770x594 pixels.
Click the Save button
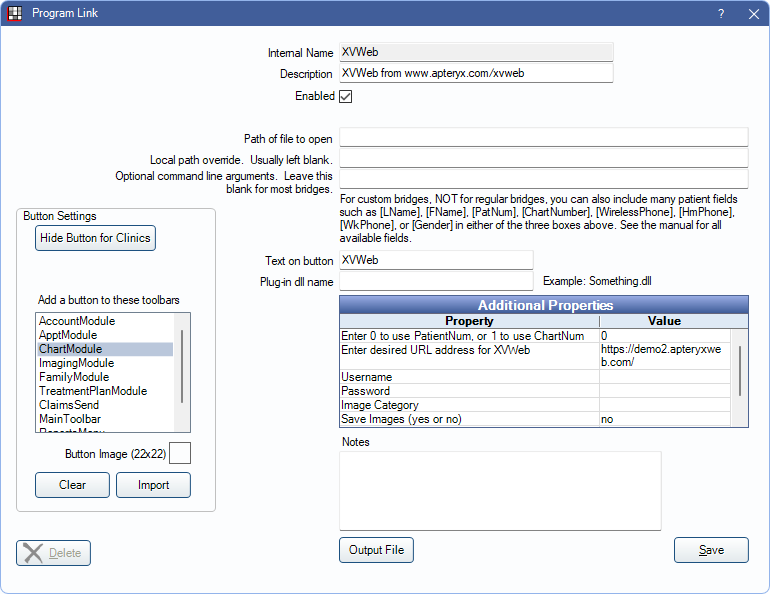(x=711, y=550)
